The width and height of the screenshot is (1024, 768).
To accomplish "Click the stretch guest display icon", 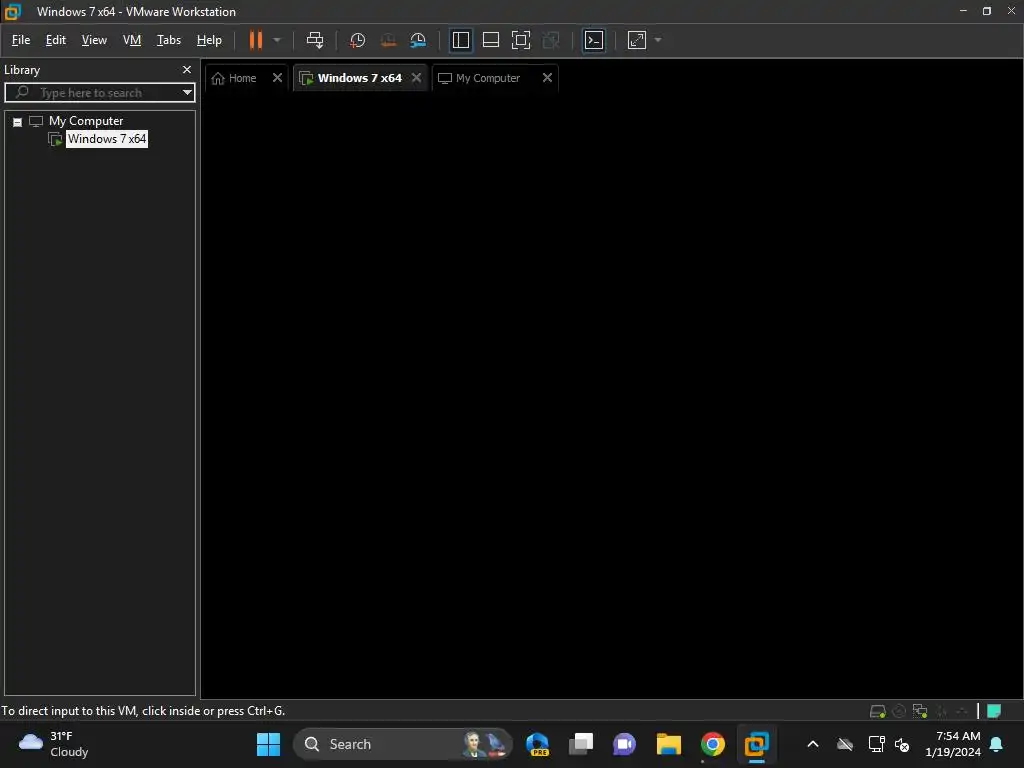I will click(637, 40).
